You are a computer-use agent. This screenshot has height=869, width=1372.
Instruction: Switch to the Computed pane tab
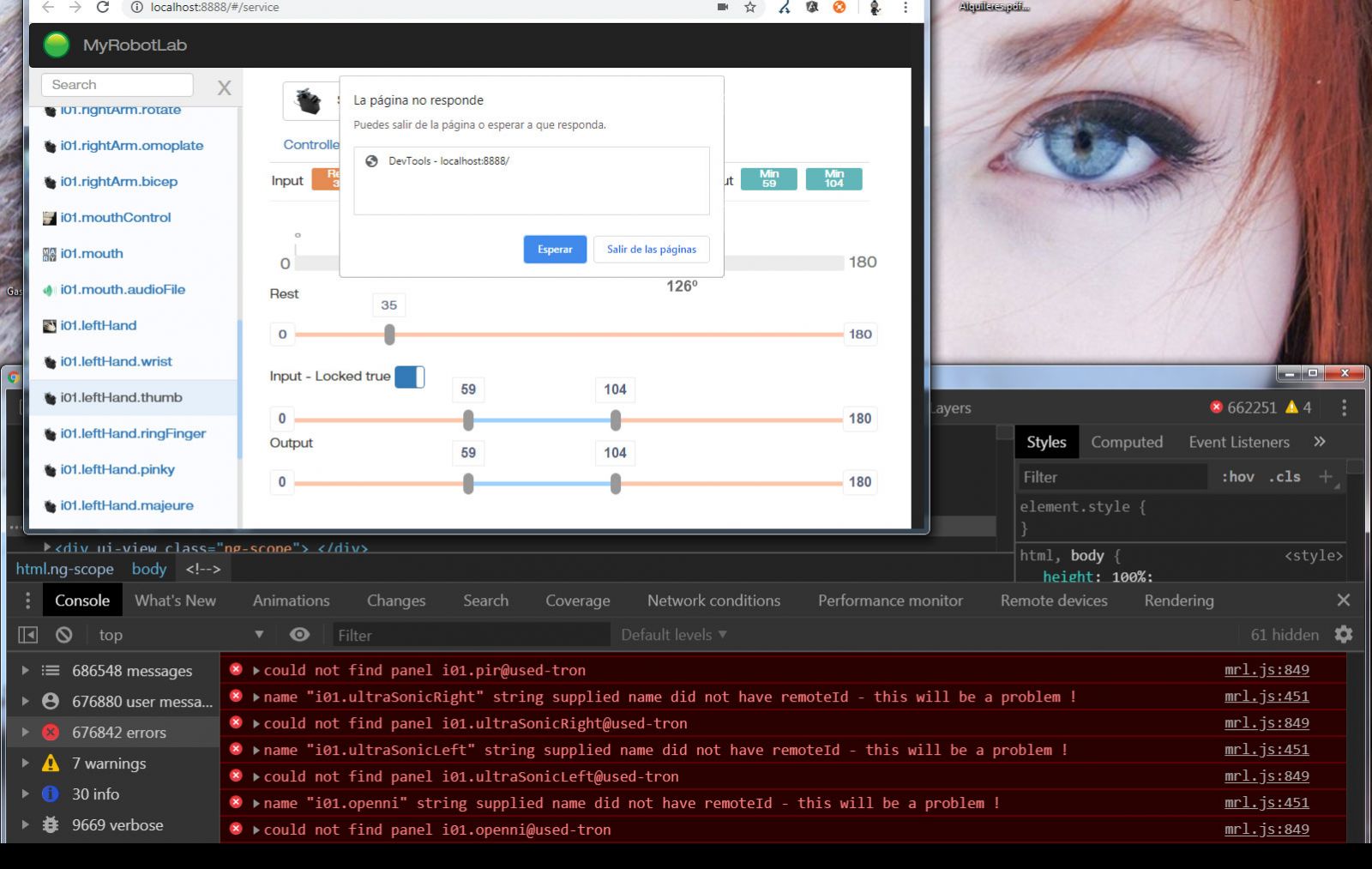(1127, 442)
